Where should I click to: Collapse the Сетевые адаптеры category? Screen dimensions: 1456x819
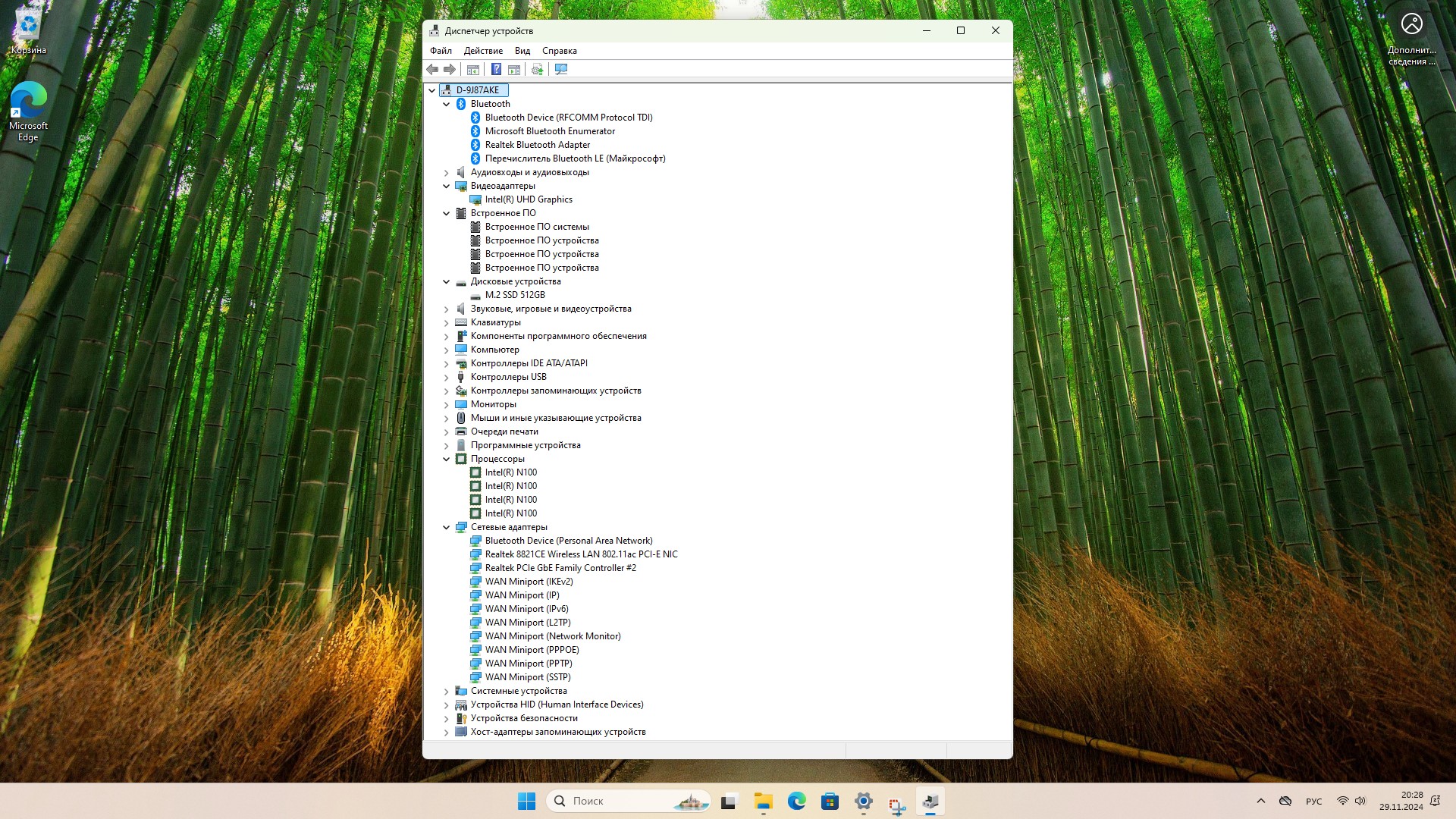click(x=447, y=527)
